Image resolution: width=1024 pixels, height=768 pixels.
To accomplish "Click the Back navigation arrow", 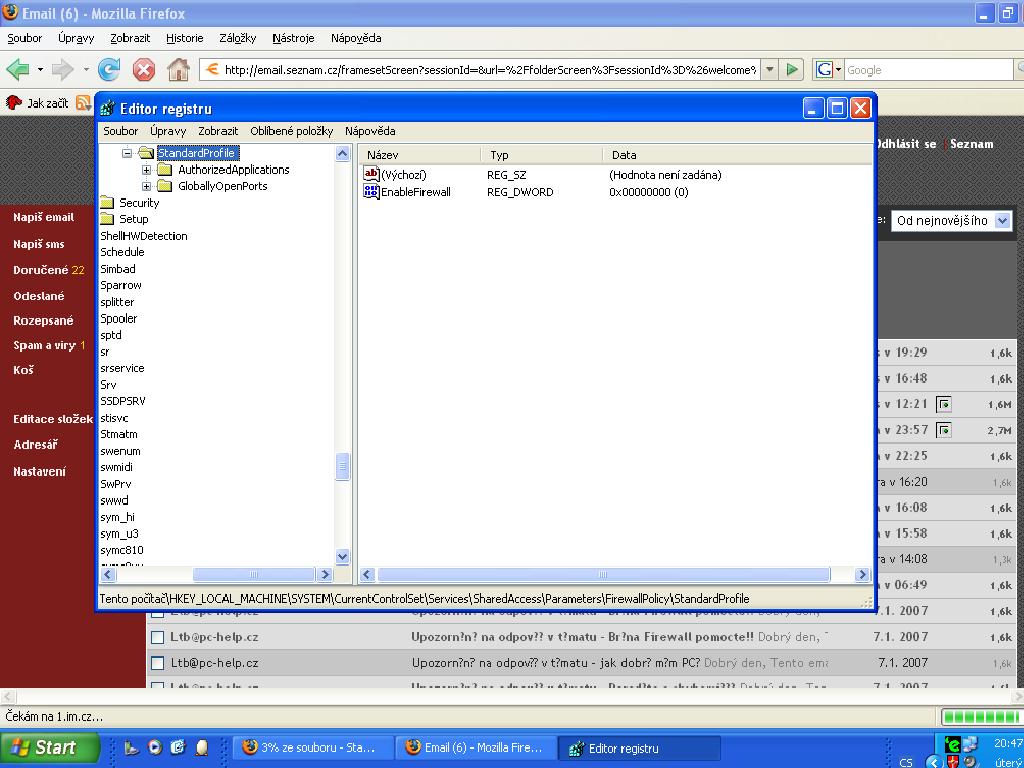I will (17, 69).
